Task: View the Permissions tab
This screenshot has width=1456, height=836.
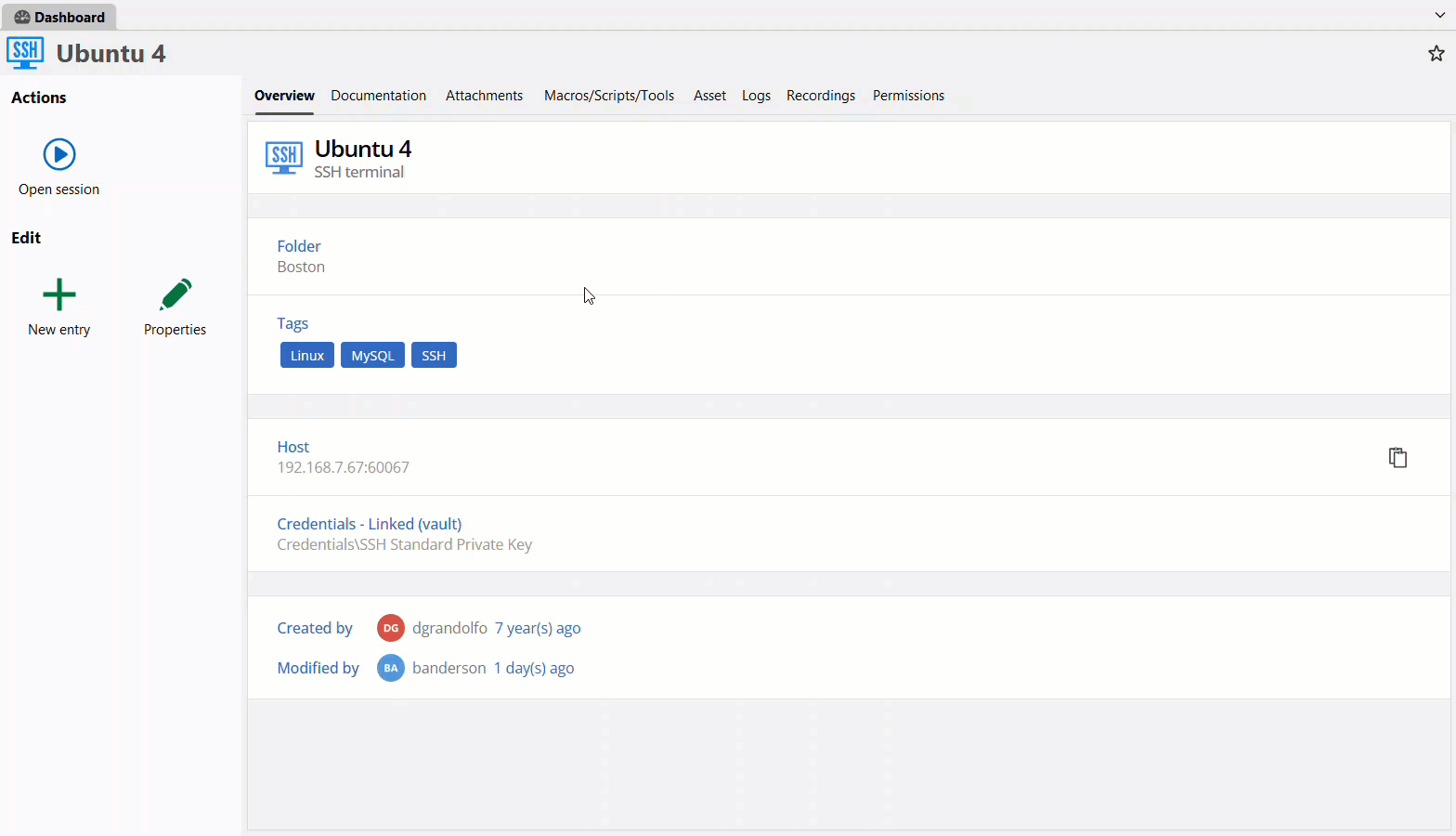Action: [908, 96]
